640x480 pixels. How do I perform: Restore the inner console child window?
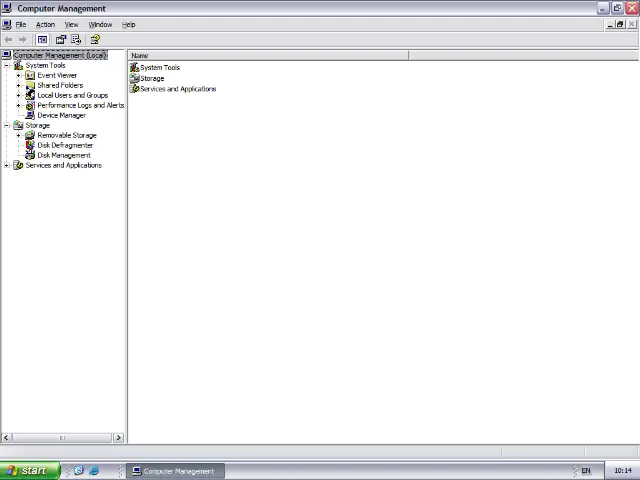(620, 24)
